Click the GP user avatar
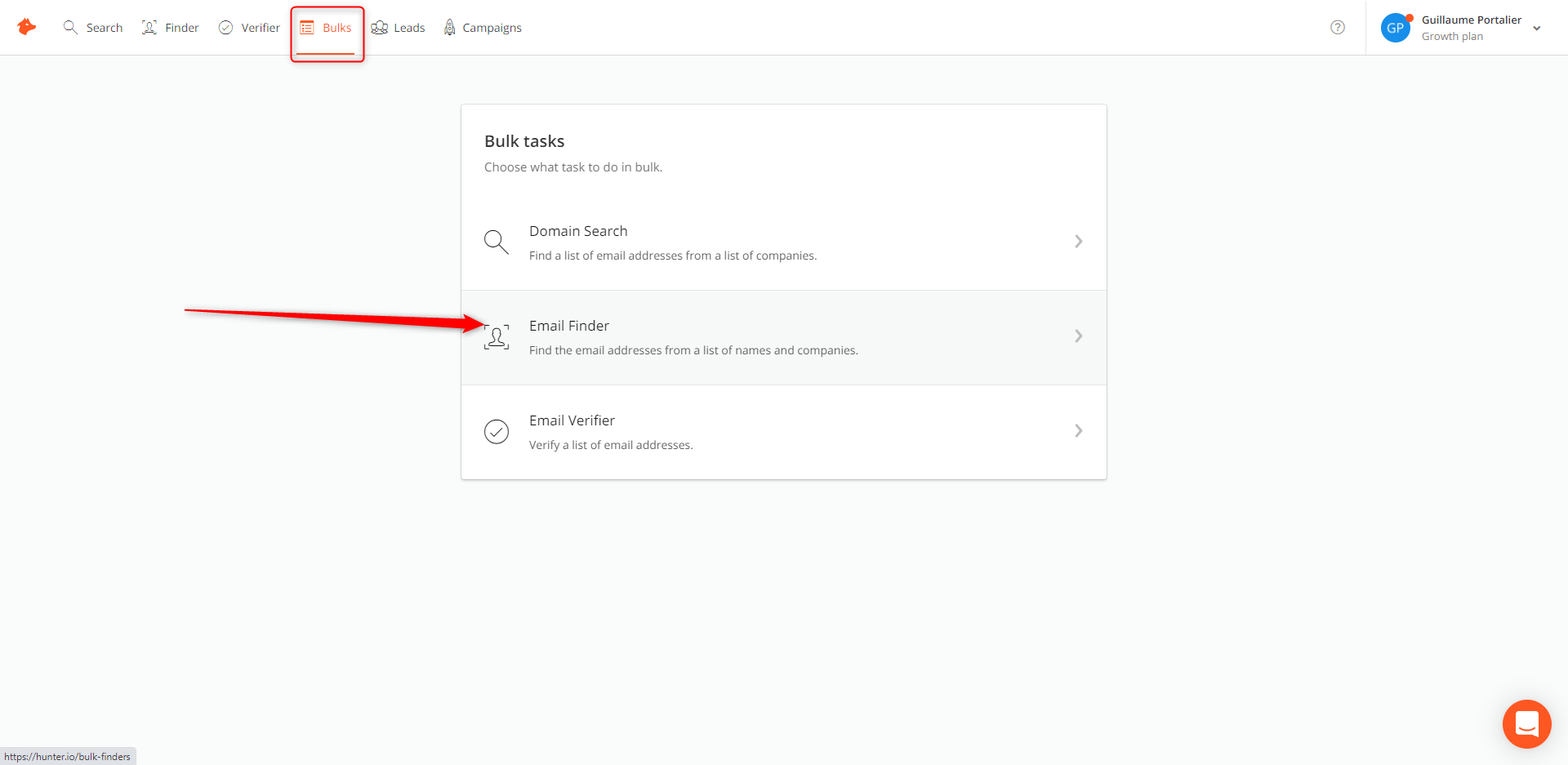Viewport: 1568px width, 765px height. point(1396,28)
